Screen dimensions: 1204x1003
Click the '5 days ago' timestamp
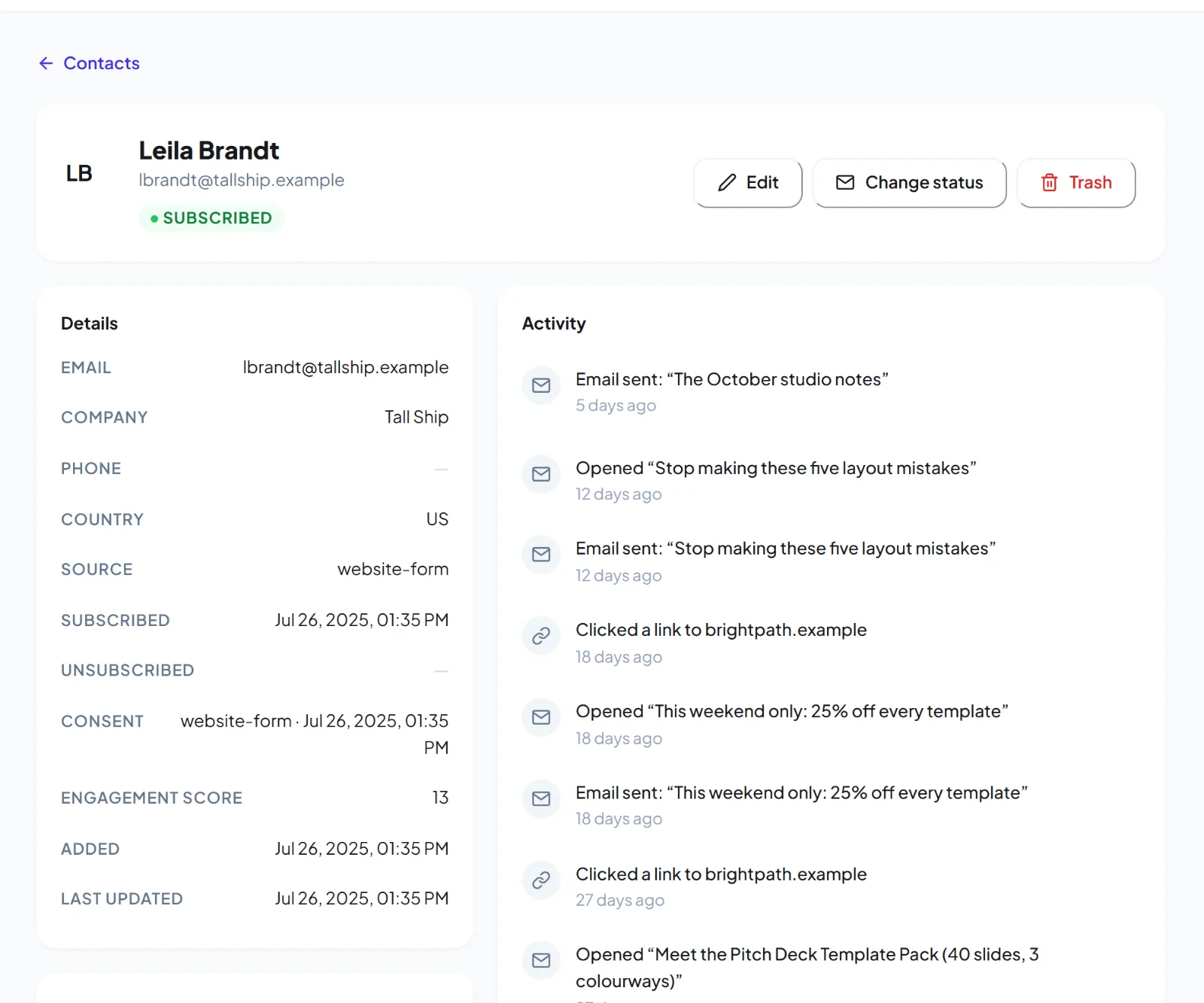tap(616, 406)
